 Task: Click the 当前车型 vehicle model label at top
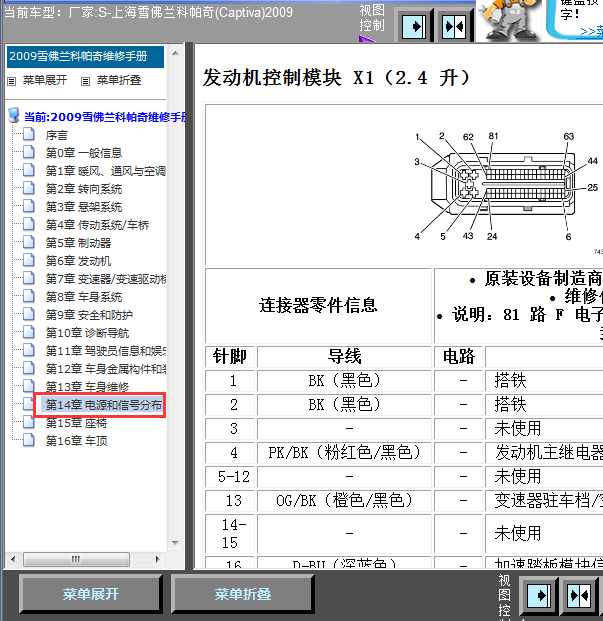coord(148,12)
